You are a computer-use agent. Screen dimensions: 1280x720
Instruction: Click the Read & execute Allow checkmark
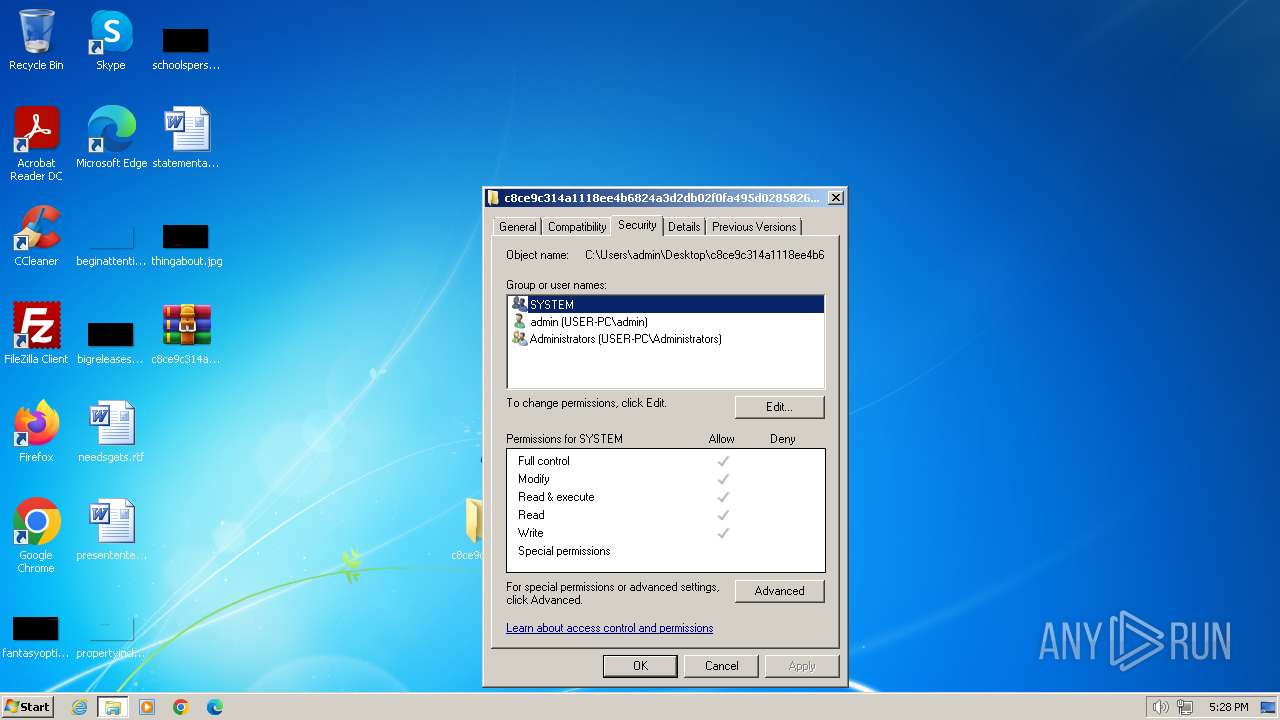[723, 497]
